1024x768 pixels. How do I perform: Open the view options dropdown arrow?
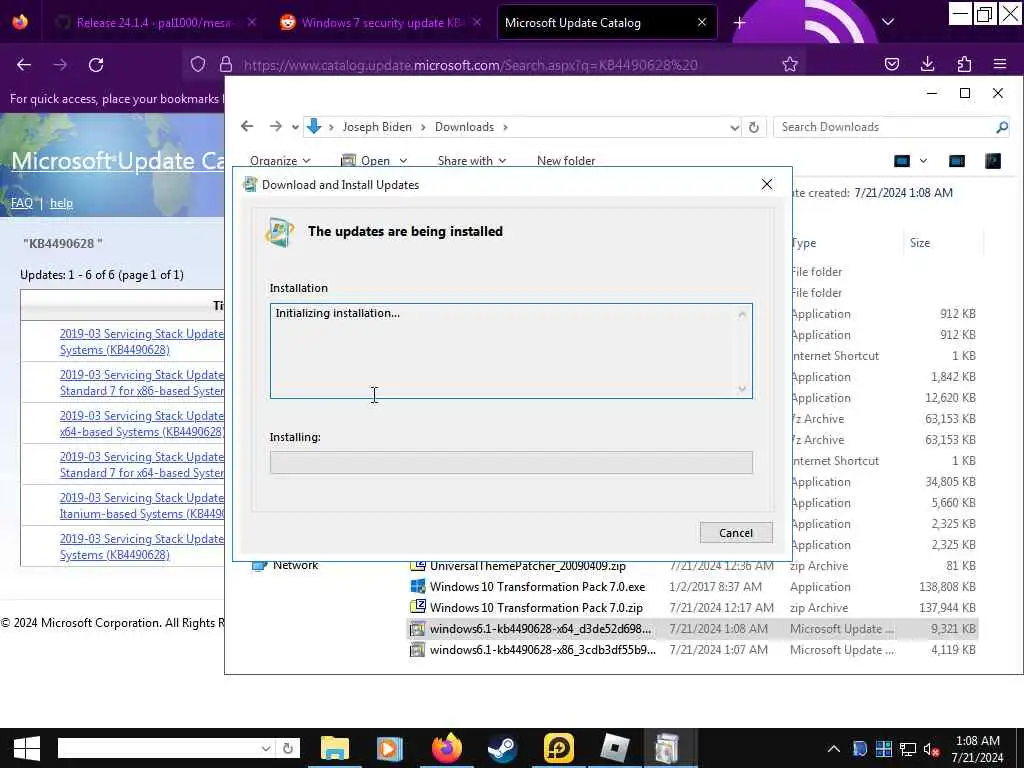click(923, 161)
